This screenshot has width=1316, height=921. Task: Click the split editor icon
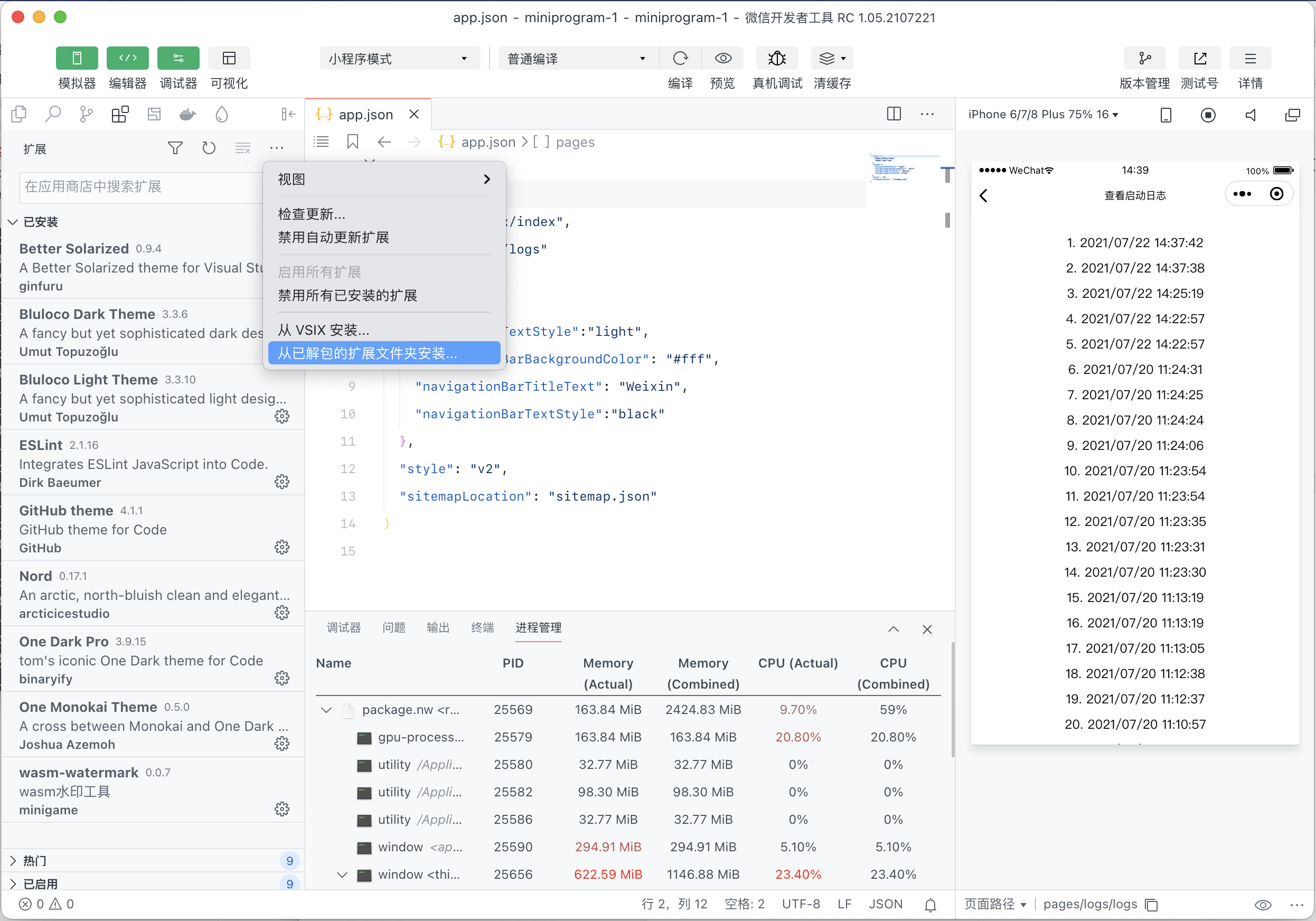coord(894,114)
